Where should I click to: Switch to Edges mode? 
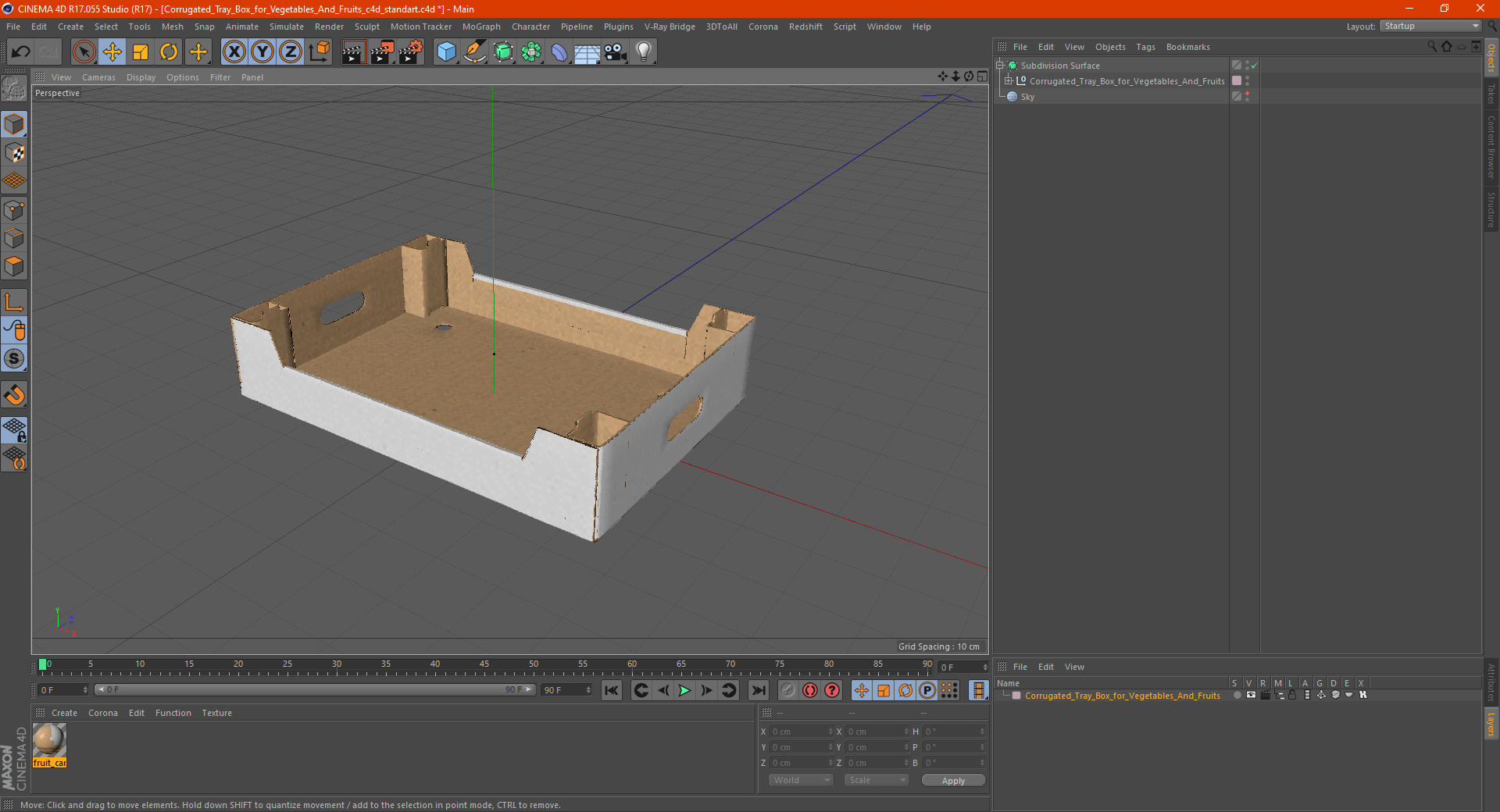click(14, 238)
